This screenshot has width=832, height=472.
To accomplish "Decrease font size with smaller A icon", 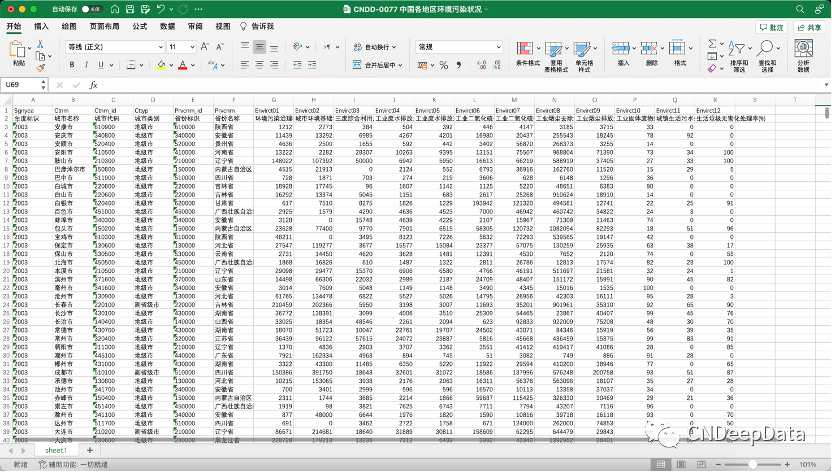I will 220,47.
